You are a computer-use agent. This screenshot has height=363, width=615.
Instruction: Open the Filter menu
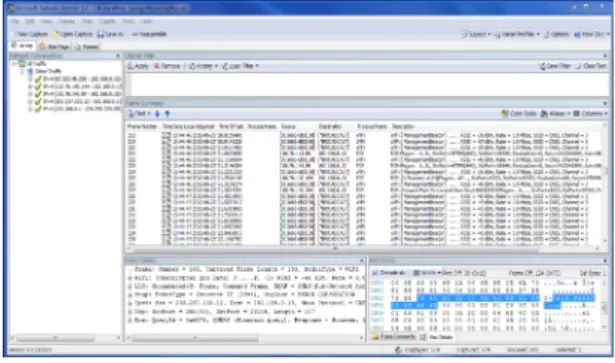[87, 22]
